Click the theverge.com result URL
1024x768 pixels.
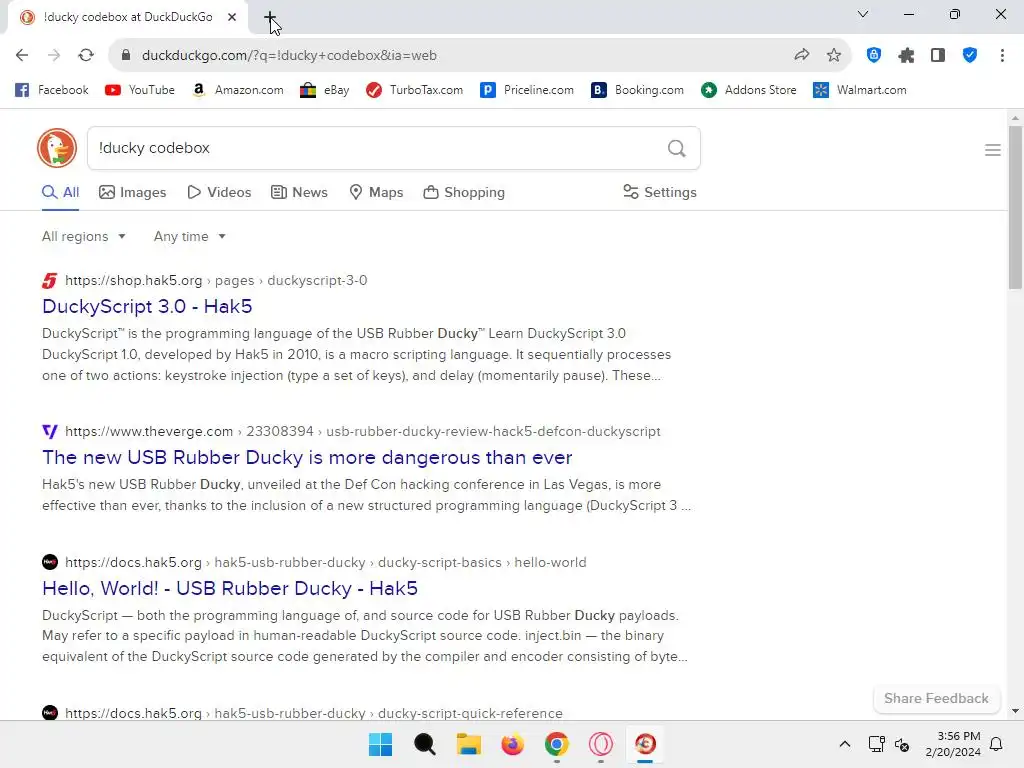(x=362, y=432)
